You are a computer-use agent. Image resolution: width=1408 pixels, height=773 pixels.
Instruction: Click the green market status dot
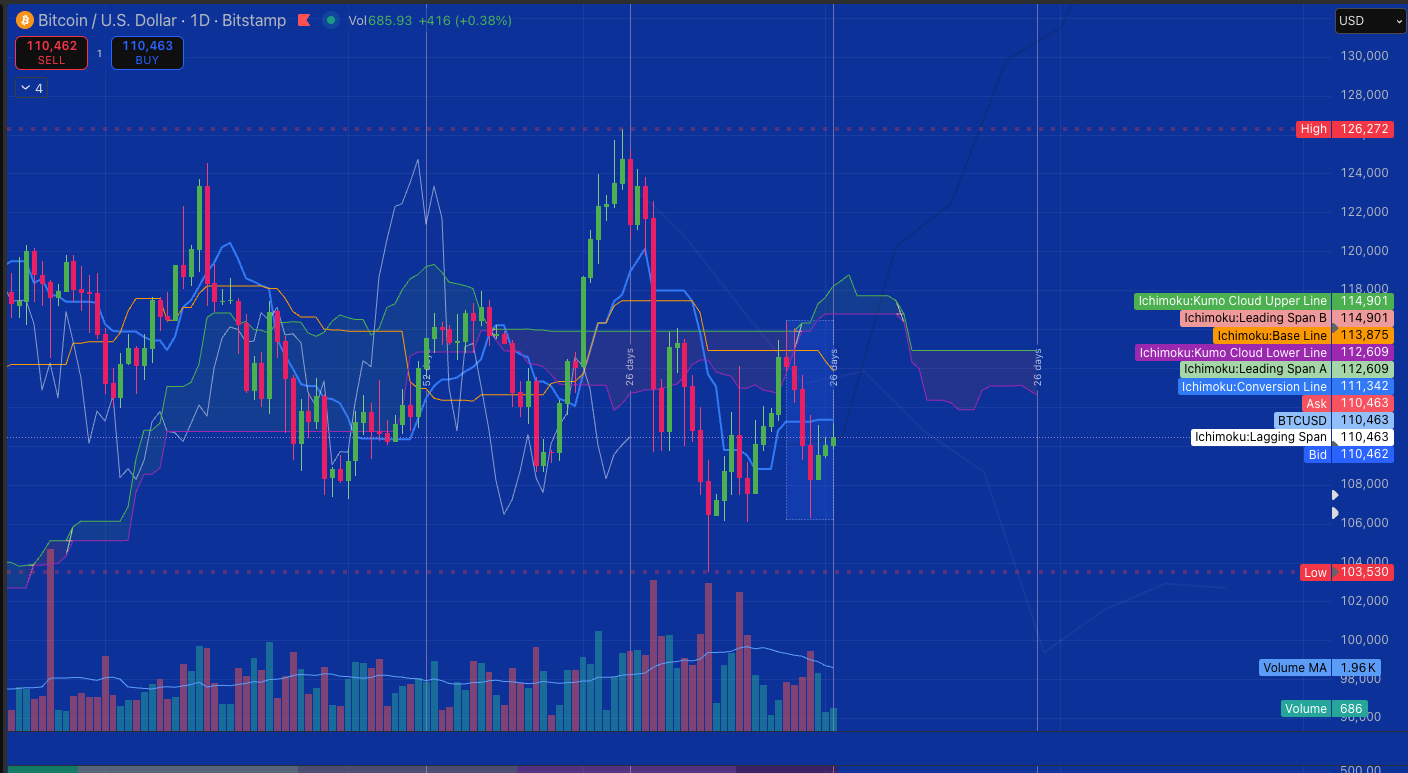click(331, 20)
